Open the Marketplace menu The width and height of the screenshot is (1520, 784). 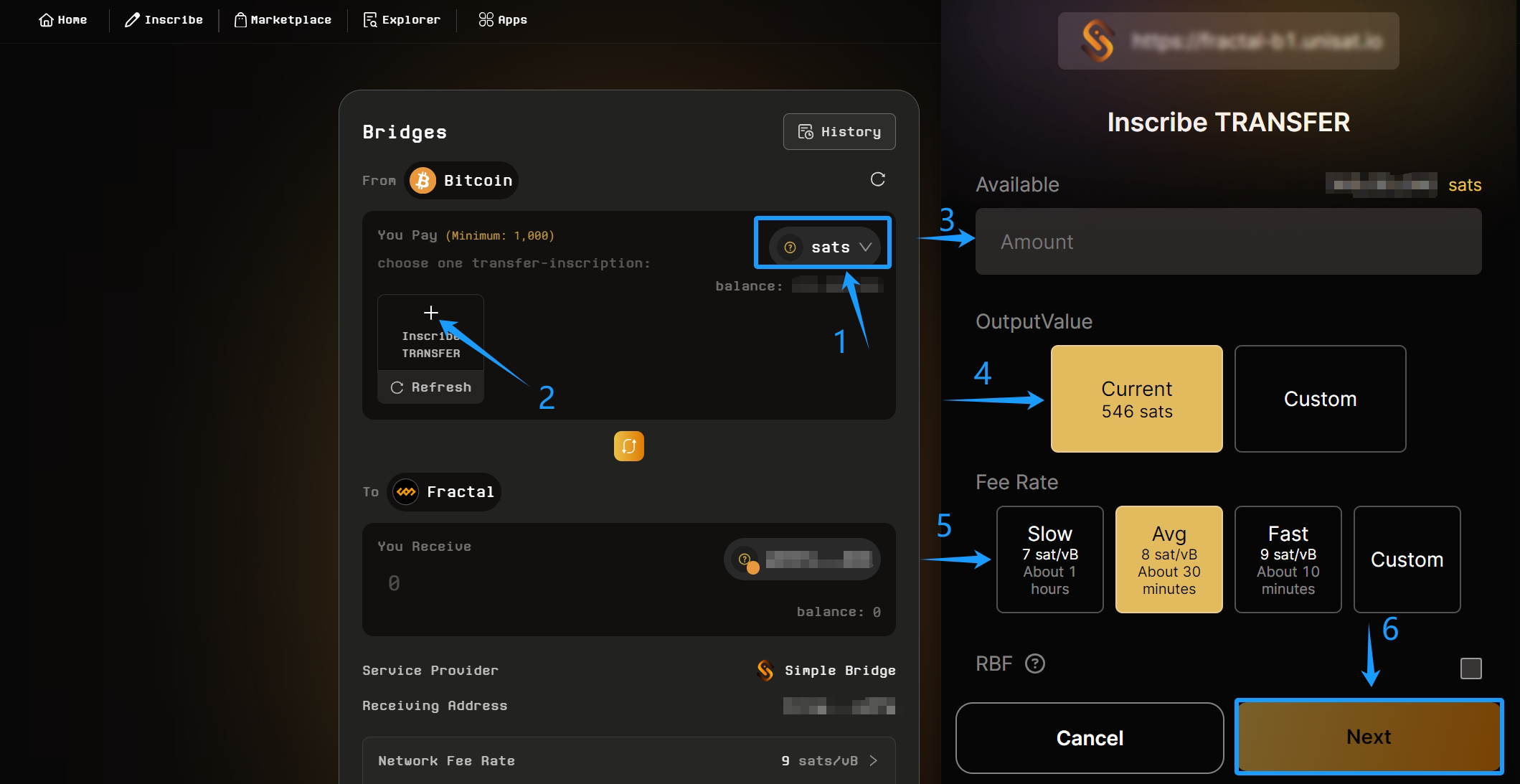[283, 20]
